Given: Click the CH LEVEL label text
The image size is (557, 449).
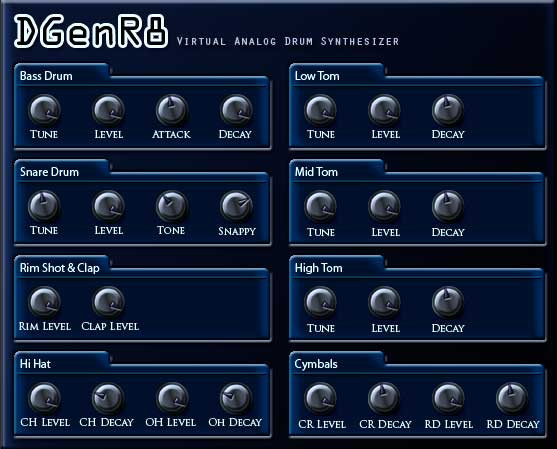Looking at the screenshot, I should [x=45, y=422].
